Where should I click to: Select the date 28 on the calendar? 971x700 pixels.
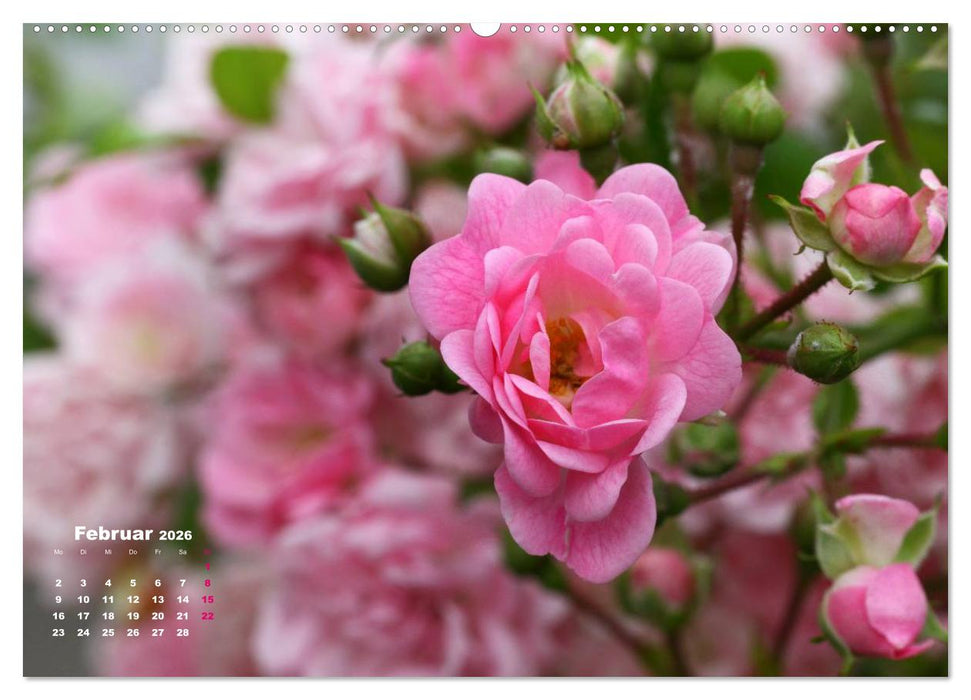tap(182, 633)
